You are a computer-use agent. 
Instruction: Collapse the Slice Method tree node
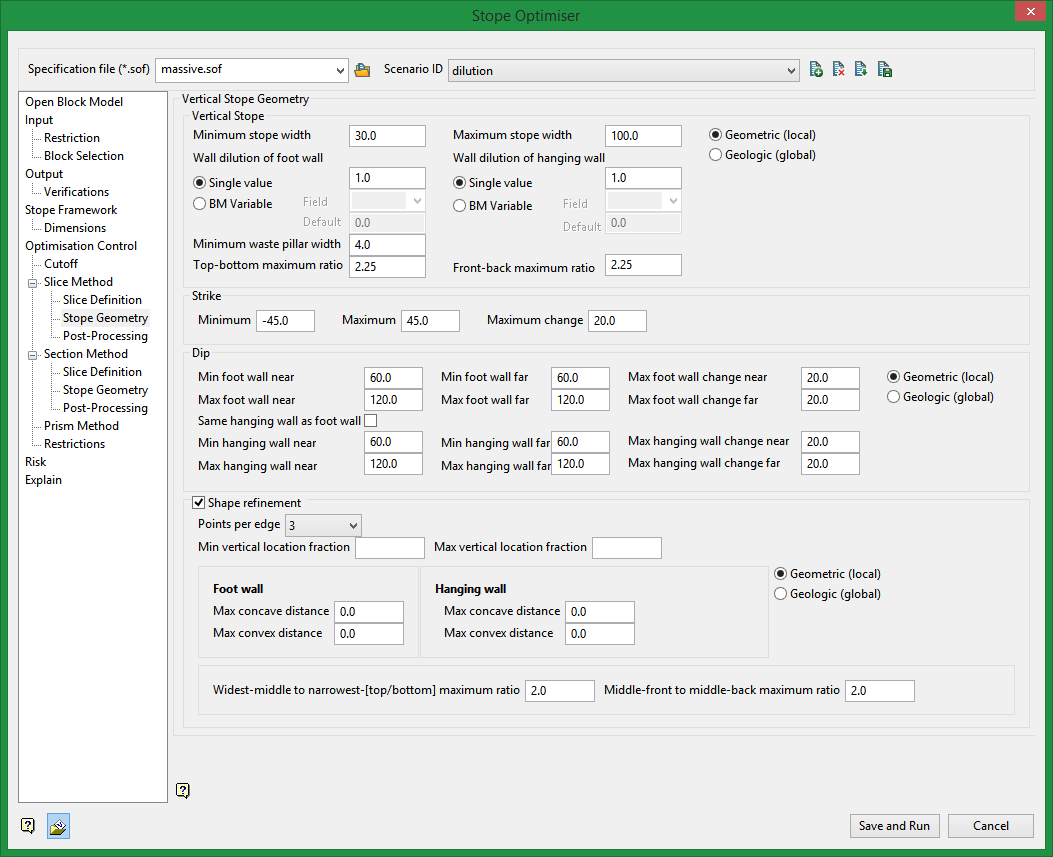pyautogui.click(x=33, y=283)
